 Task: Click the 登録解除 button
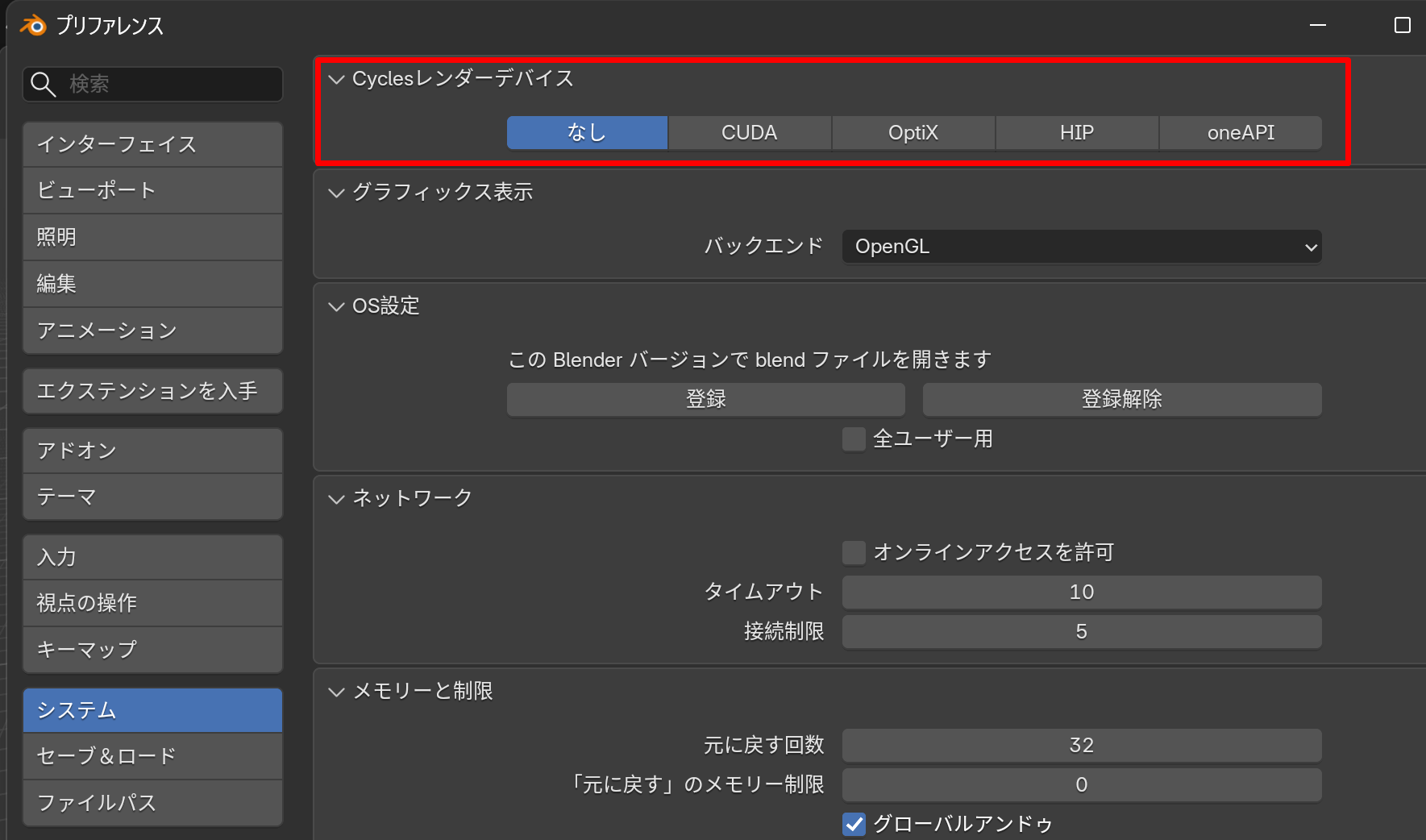[x=1122, y=400]
